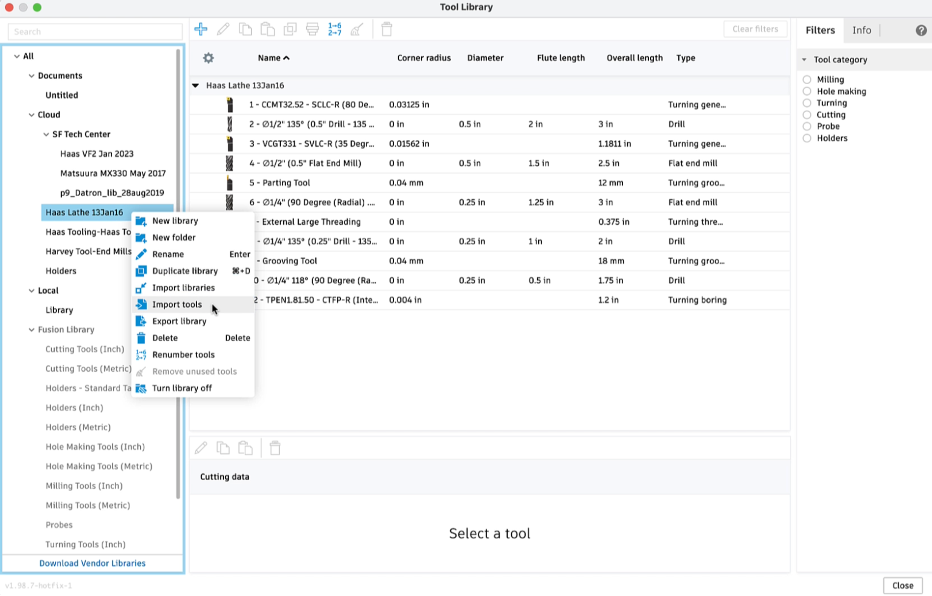Click the Parting Tool row icon
The width and height of the screenshot is (932, 596).
(x=229, y=183)
